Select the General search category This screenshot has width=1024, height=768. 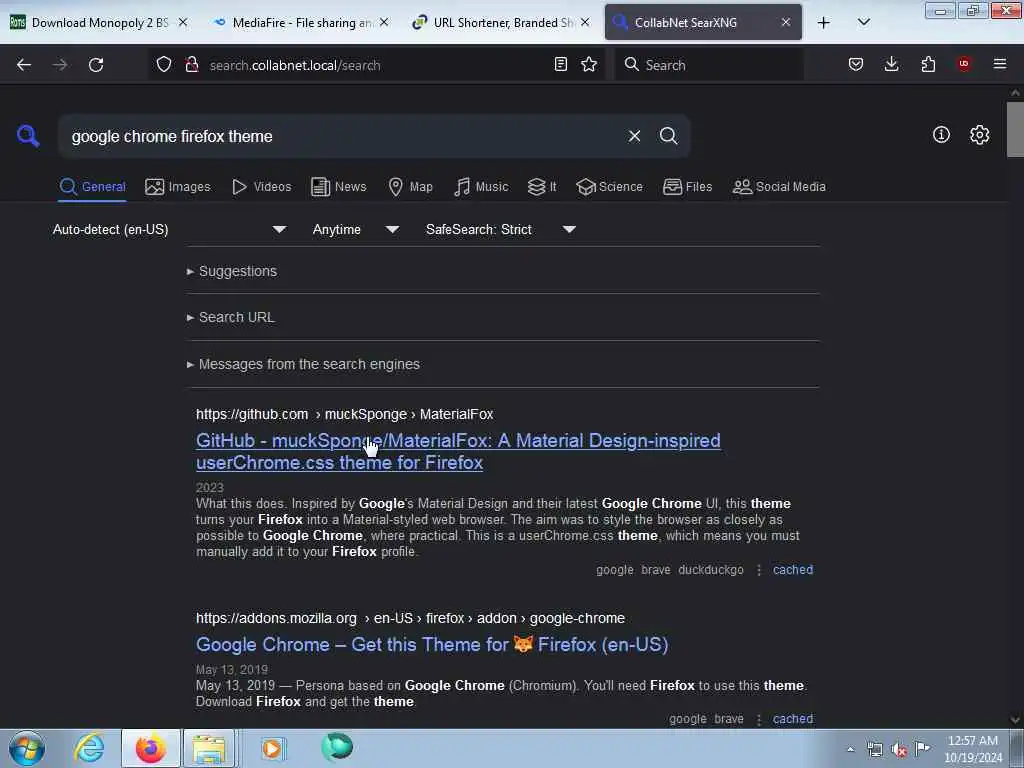[x=92, y=187]
